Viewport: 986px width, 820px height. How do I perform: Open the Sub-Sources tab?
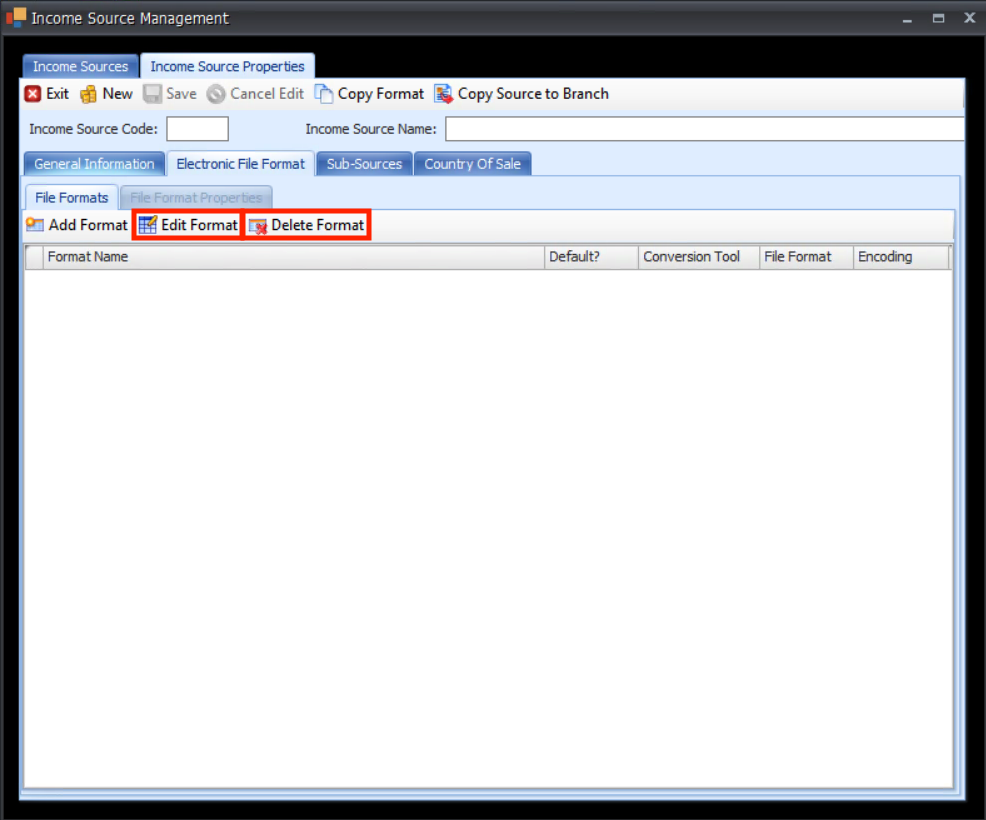pos(364,164)
